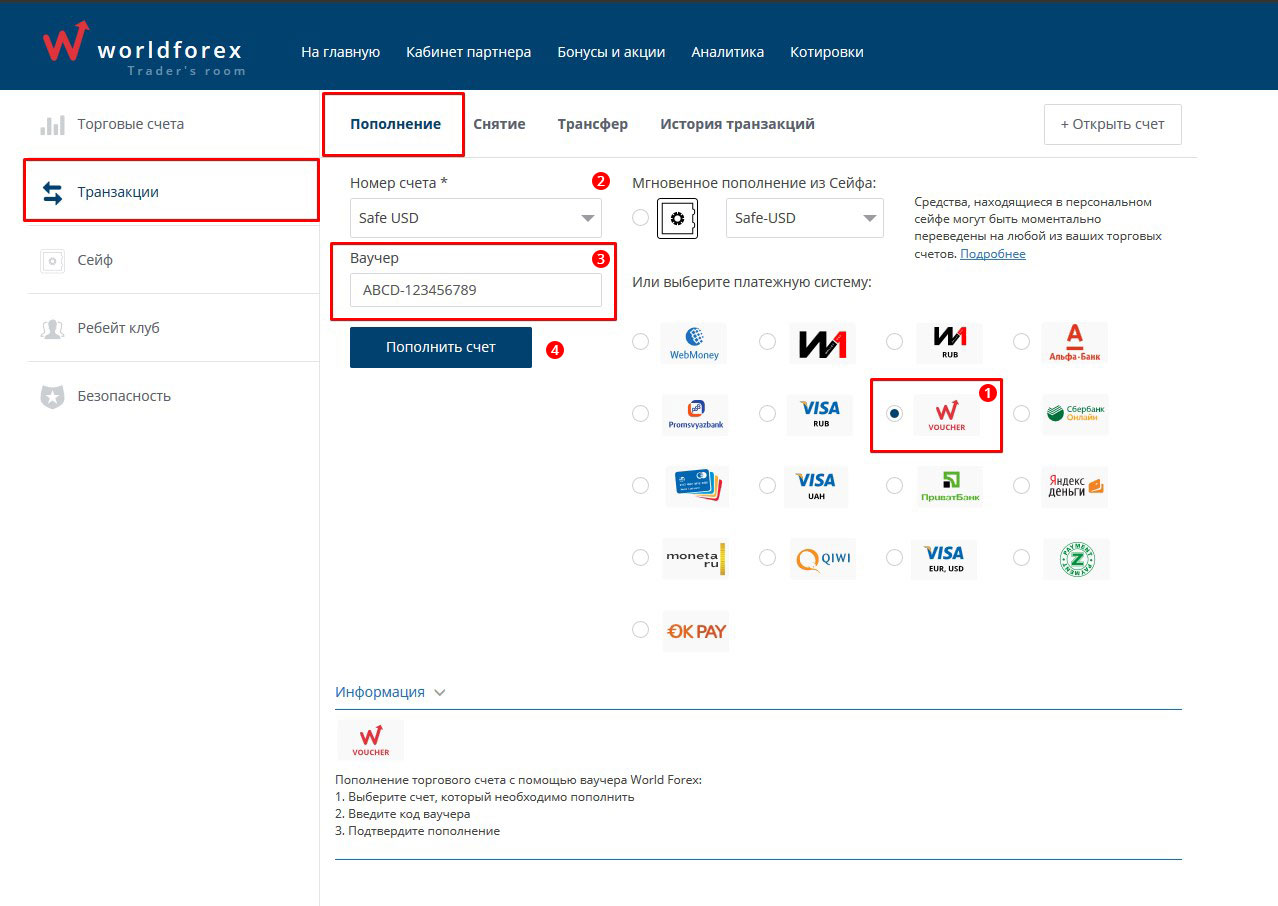This screenshot has height=906, width=1278.
Task: Click the ПриватБанк logo
Action: click(x=950, y=486)
